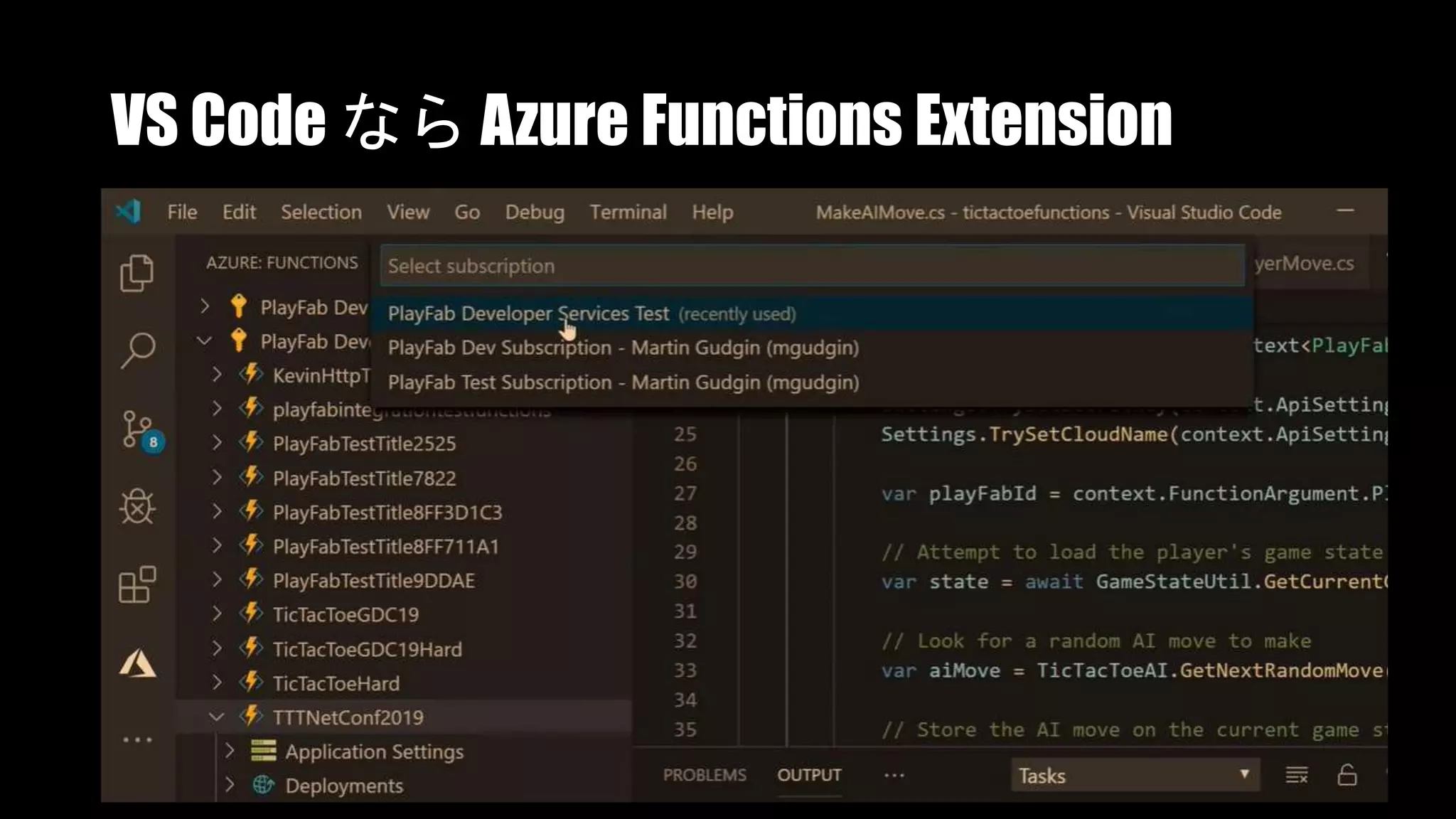This screenshot has height=819, width=1456.
Task: Open the Azure view in the activity bar
Action: click(137, 663)
